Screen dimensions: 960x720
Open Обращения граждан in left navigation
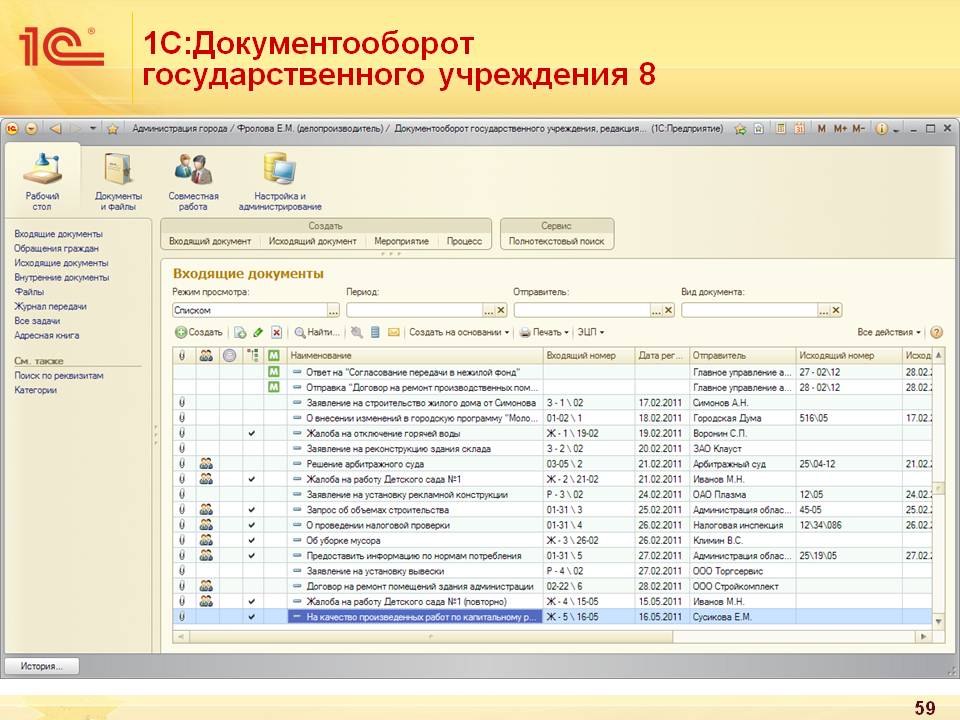[x=56, y=249]
